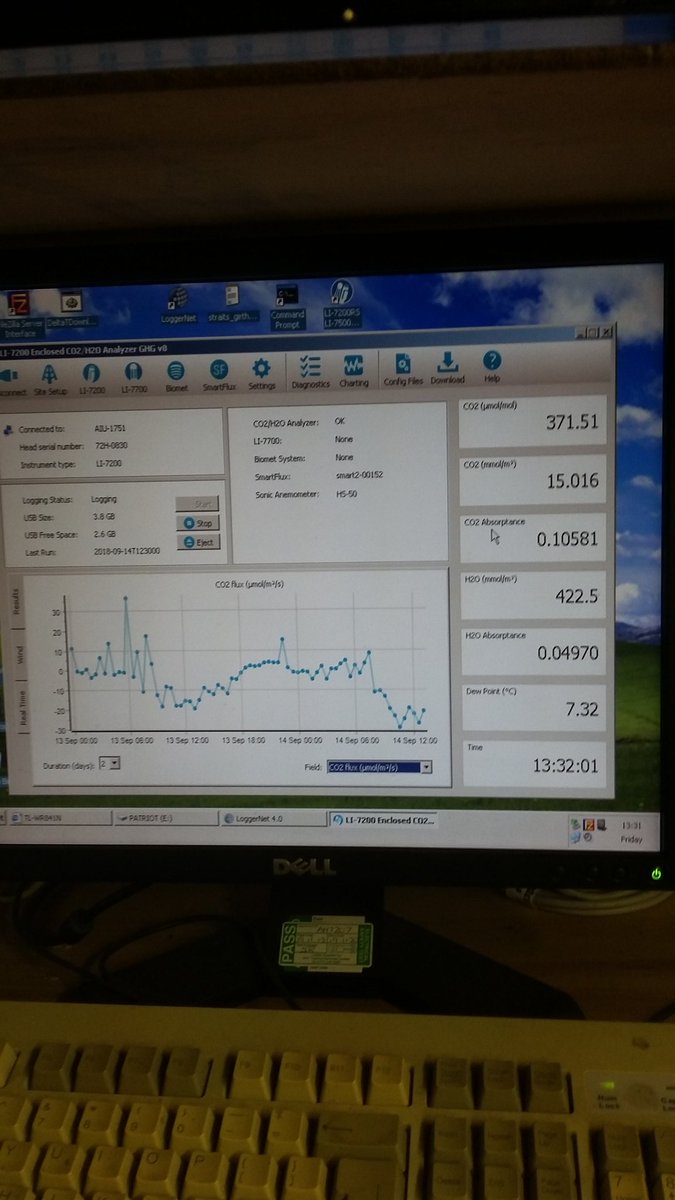
Task: Click the Download icon
Action: (x=448, y=369)
